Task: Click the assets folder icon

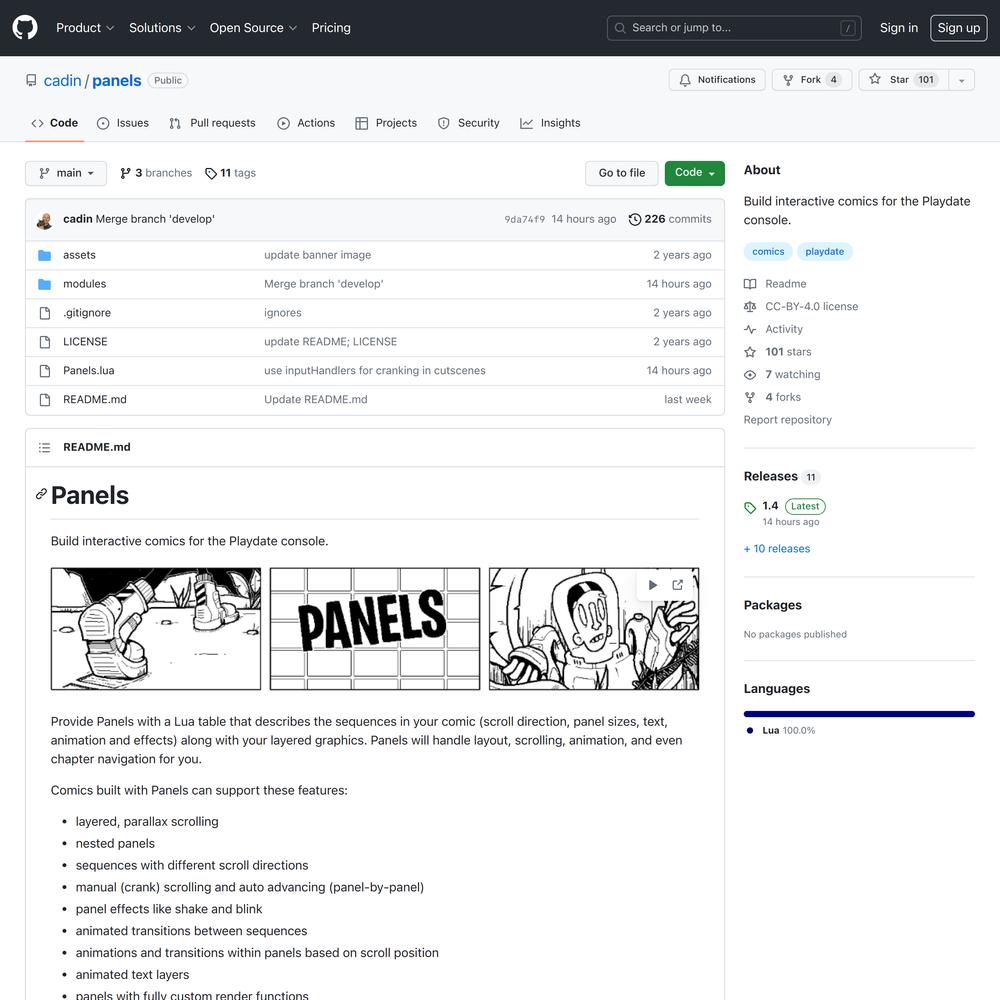Action: tap(45, 255)
